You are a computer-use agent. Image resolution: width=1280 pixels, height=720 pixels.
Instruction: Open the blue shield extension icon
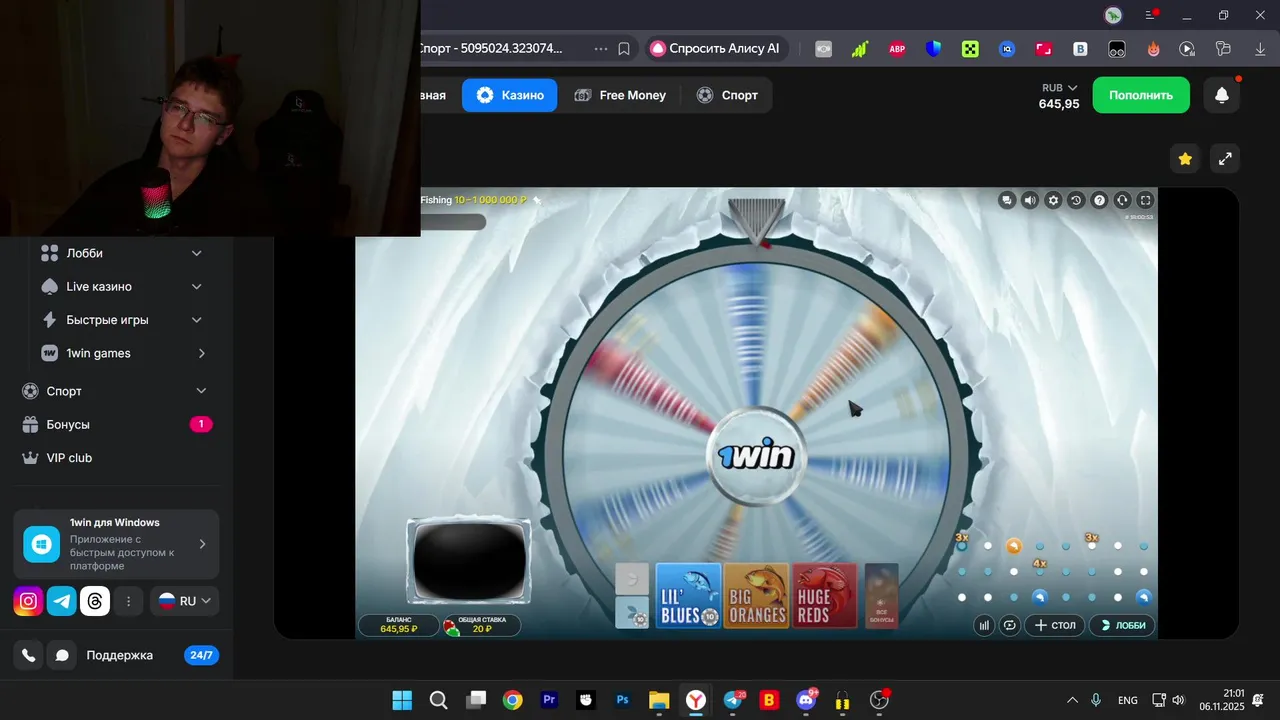click(x=933, y=48)
